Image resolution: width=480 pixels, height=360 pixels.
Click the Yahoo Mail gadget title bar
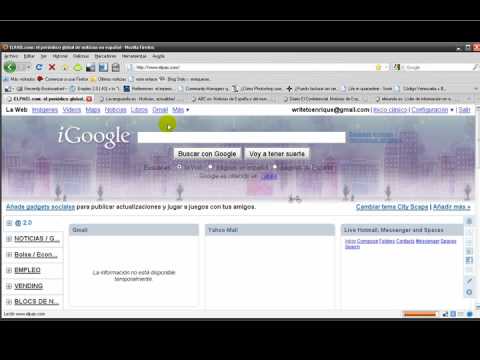click(x=270, y=230)
